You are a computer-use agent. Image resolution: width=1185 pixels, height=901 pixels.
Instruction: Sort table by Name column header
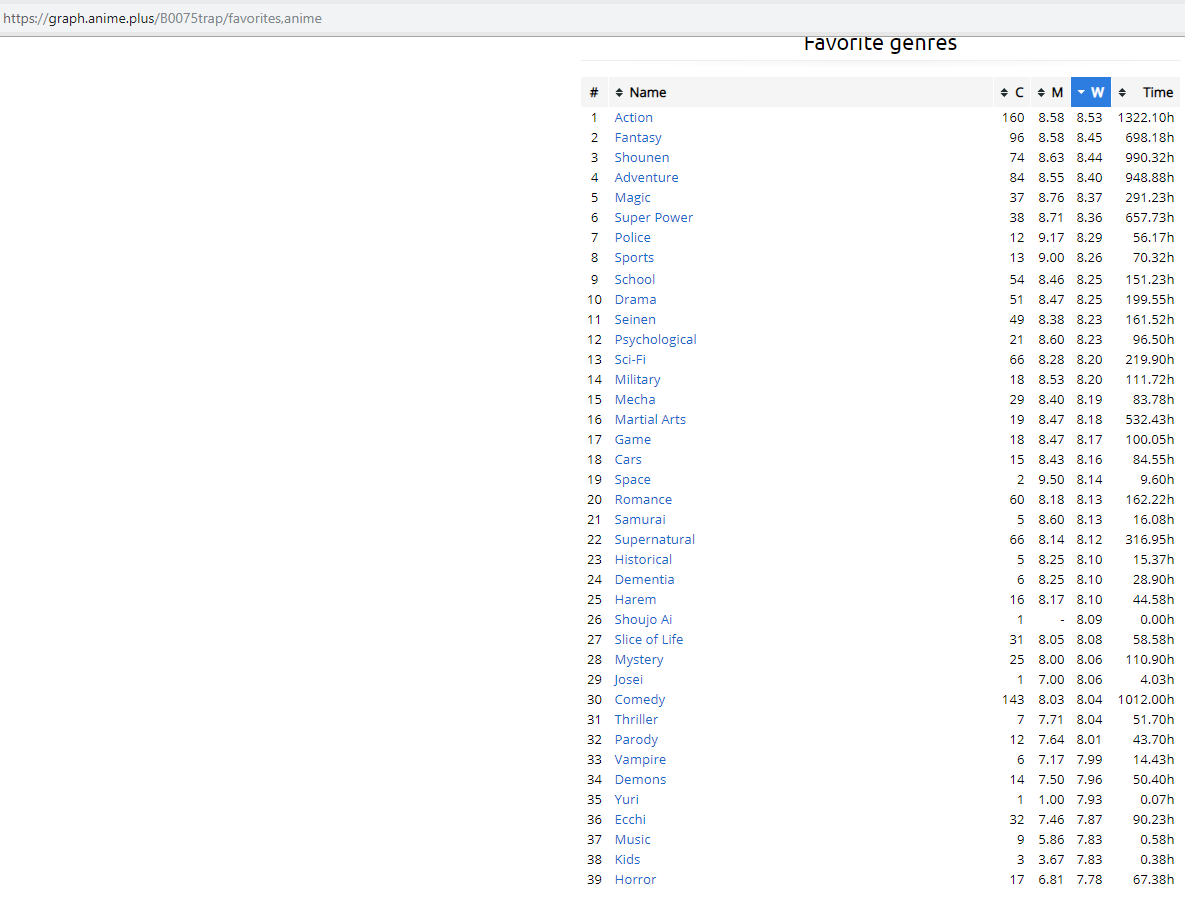click(x=800, y=92)
